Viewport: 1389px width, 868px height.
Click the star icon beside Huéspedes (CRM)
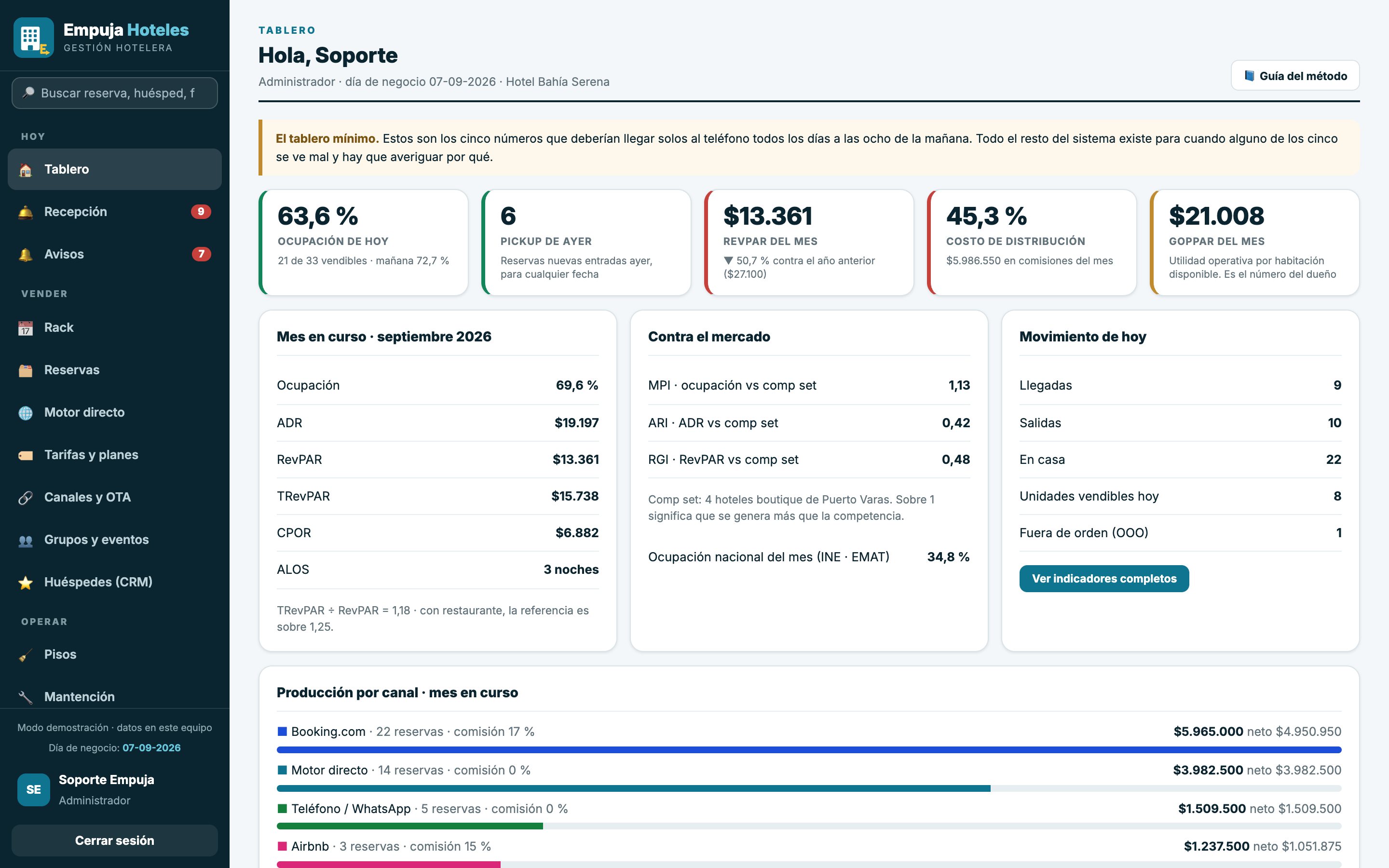(26, 583)
